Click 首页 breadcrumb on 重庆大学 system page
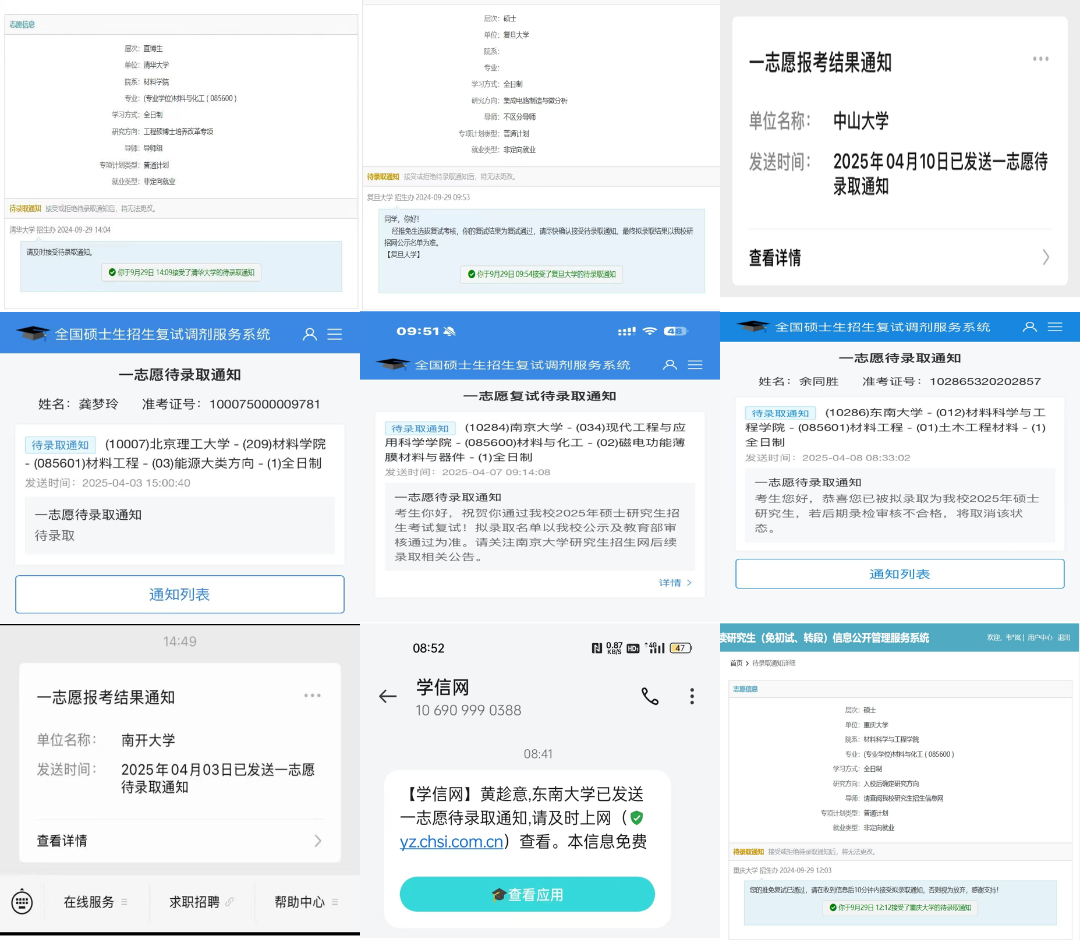Image resolution: width=1080 pixels, height=940 pixels. click(x=735, y=662)
